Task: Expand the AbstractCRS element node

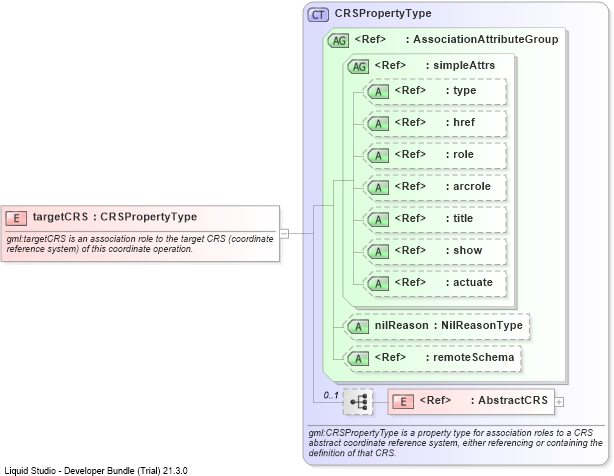Action: click(x=559, y=402)
